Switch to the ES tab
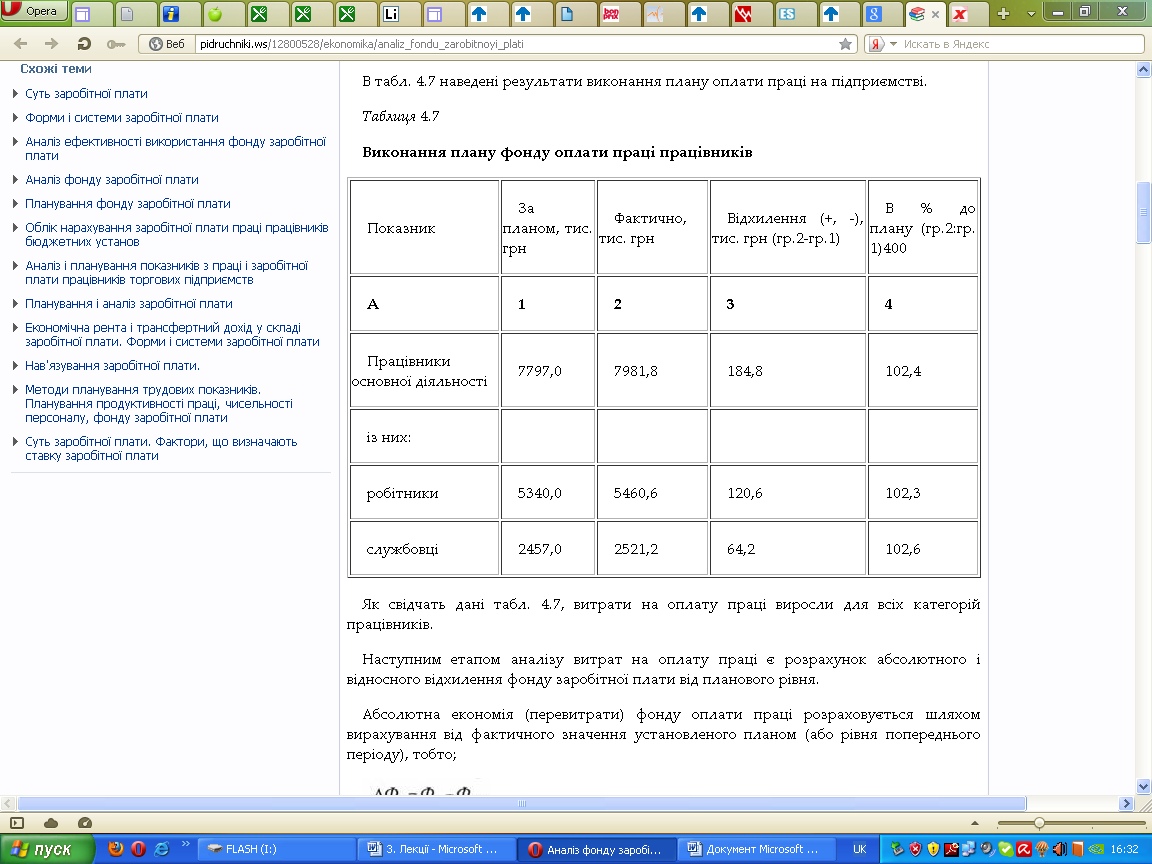The height and width of the screenshot is (864, 1152). [787, 13]
